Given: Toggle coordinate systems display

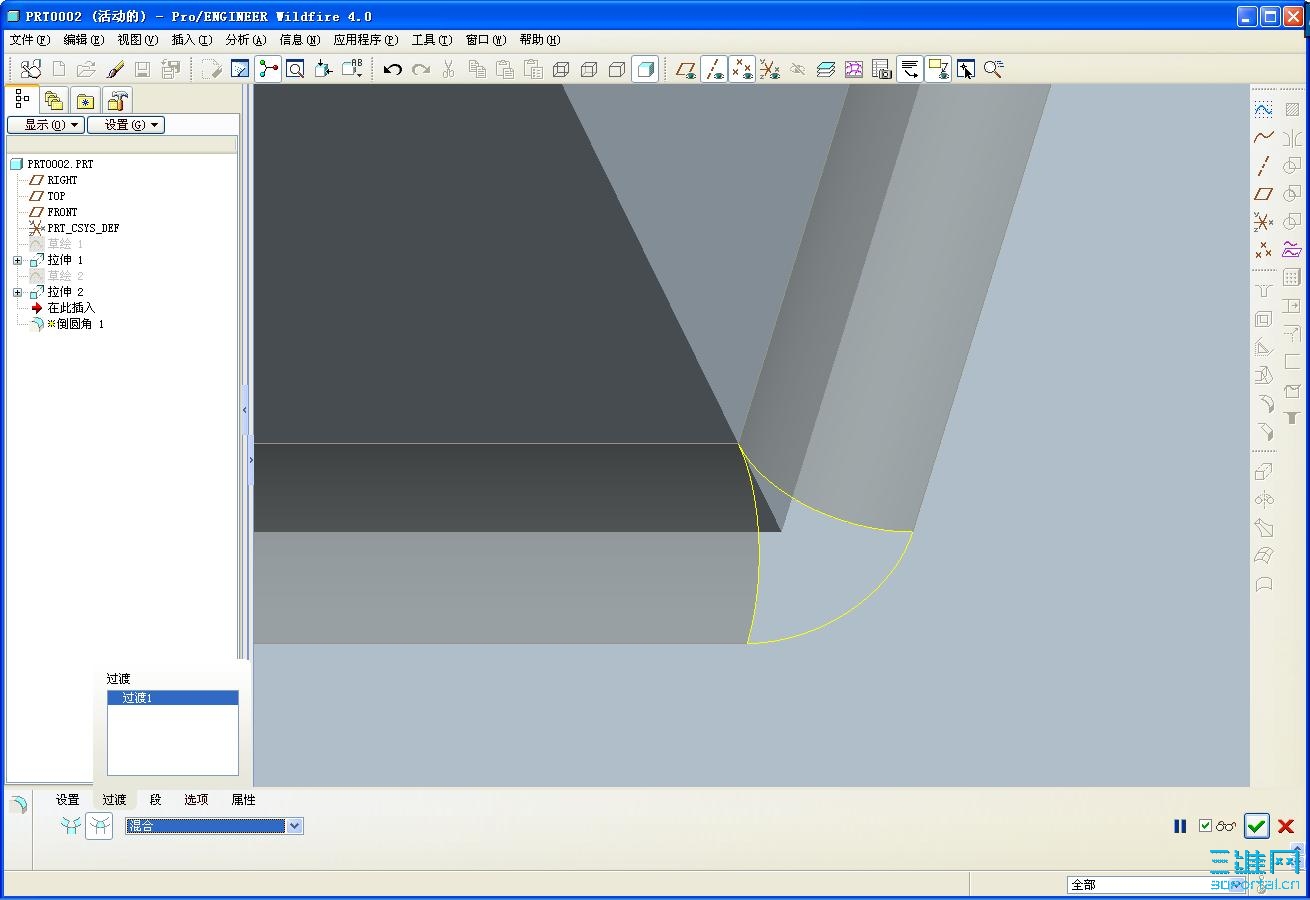Looking at the screenshot, I should pos(769,69).
